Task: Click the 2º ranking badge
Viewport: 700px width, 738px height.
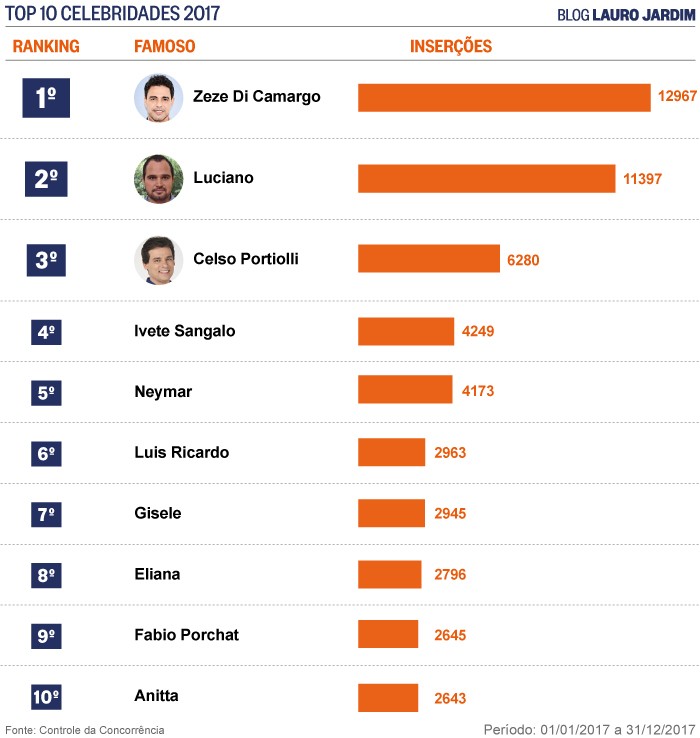Action: [46, 179]
